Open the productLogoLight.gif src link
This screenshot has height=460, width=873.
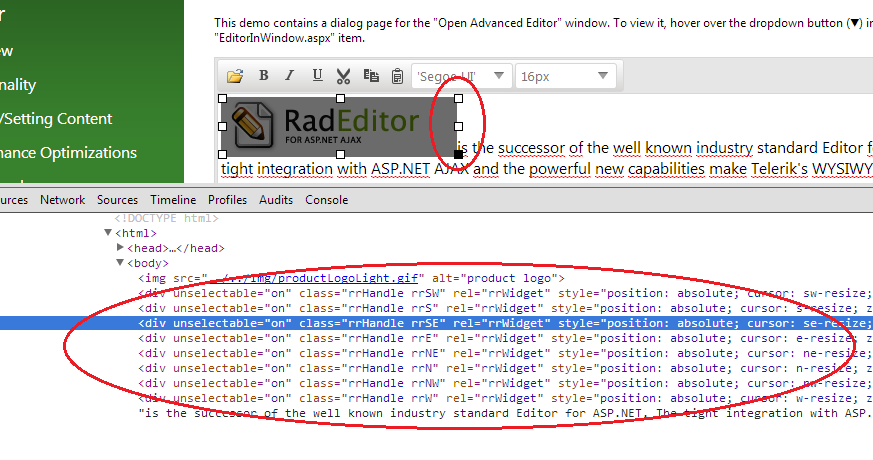(x=313, y=278)
